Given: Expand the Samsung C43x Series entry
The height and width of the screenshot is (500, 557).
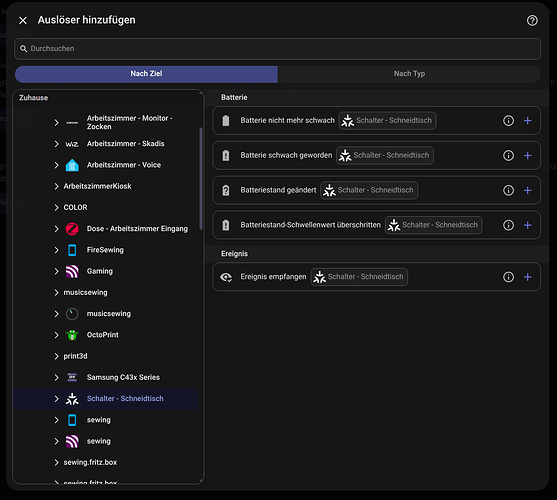Looking at the screenshot, I should tap(56, 377).
